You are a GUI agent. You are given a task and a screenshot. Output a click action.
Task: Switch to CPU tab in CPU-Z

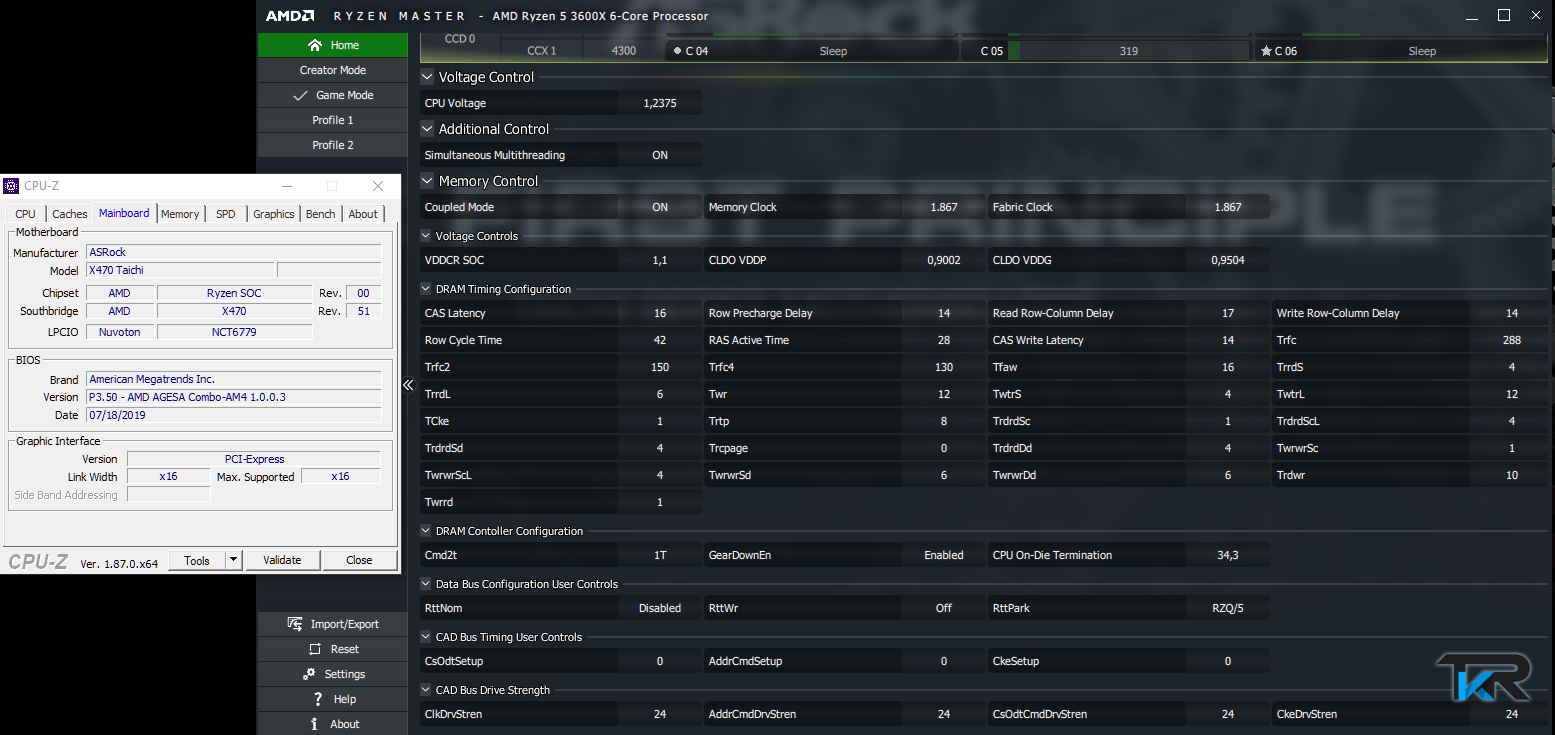(x=25, y=214)
